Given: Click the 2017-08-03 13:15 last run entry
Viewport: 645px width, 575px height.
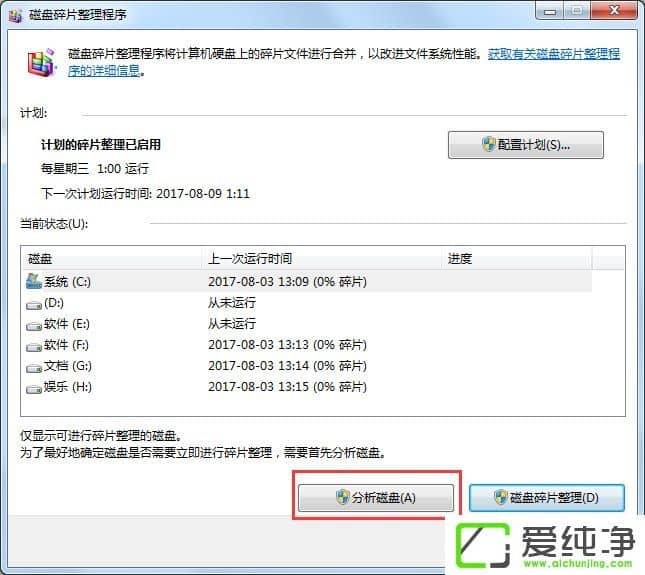Looking at the screenshot, I should tap(287, 387).
